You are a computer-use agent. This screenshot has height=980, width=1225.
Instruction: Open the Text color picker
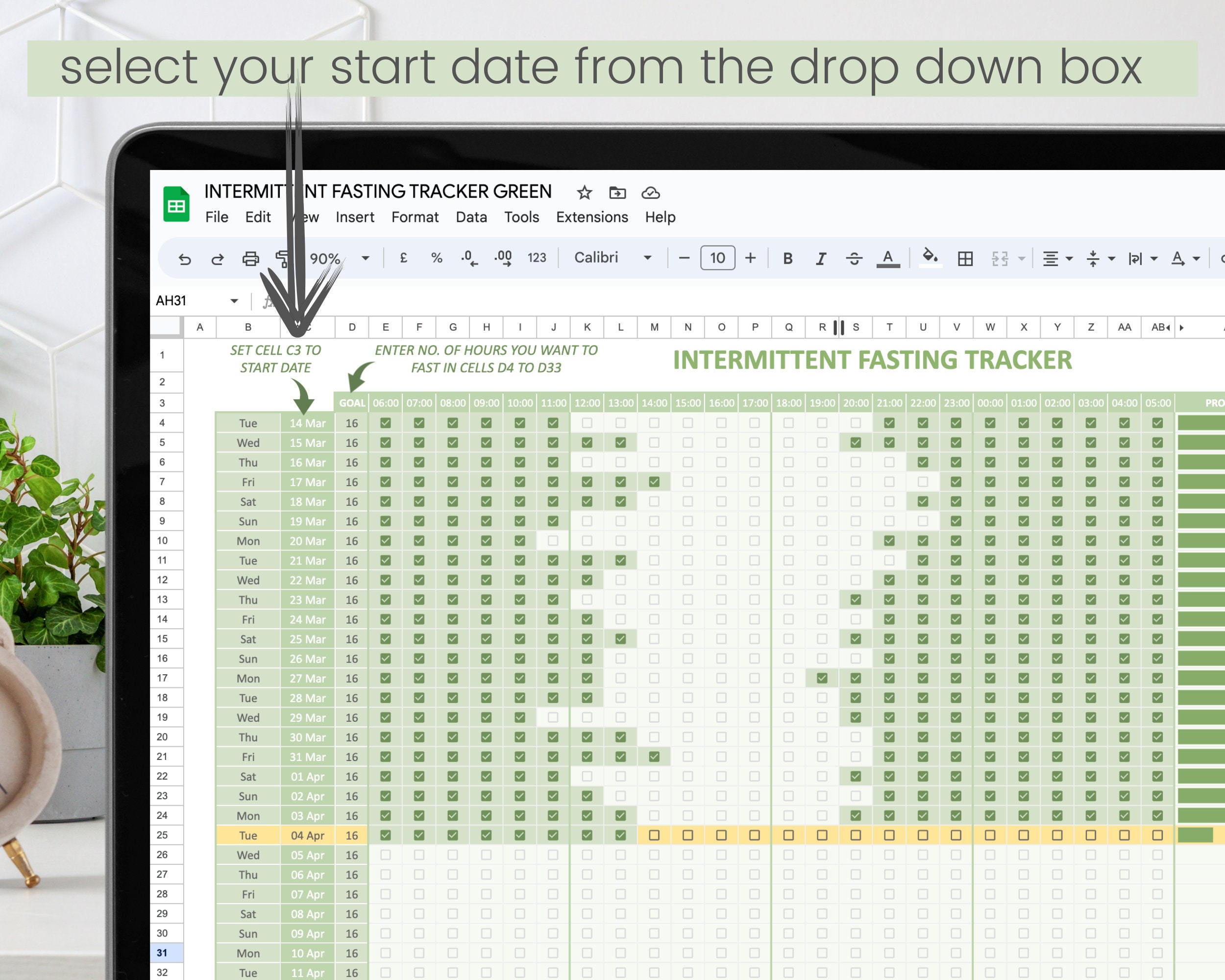pos(888,259)
